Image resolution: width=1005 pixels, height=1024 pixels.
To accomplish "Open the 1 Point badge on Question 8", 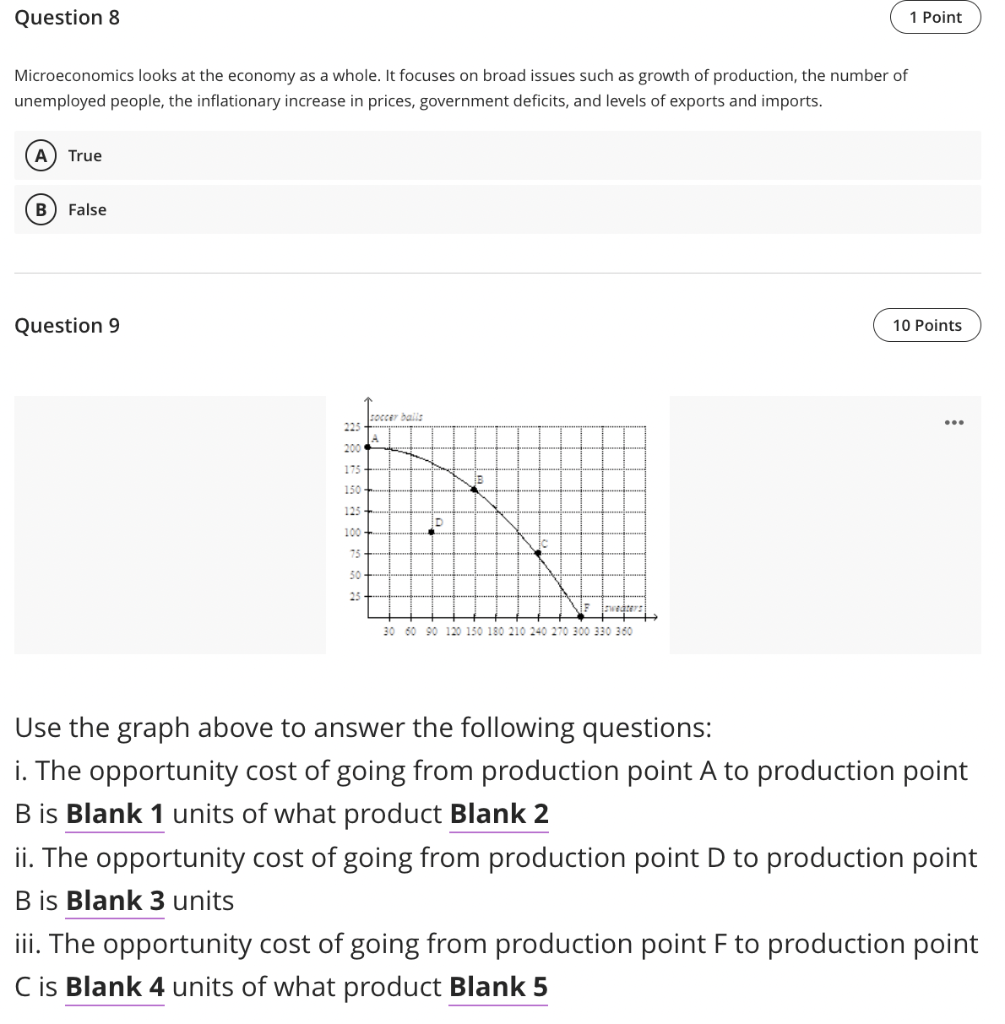I will [x=935, y=17].
